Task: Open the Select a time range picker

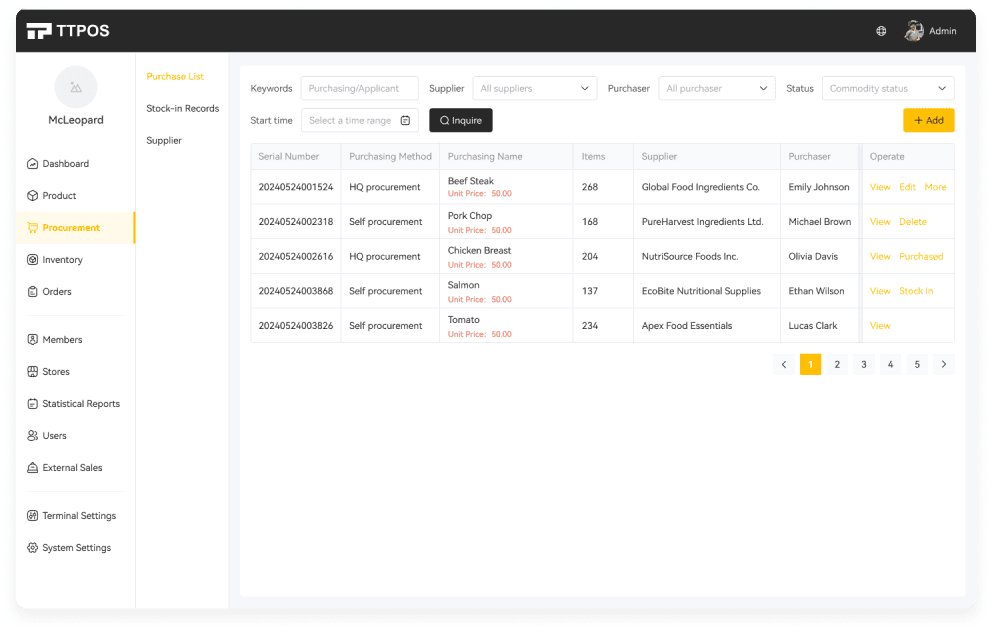Action: pyautogui.click(x=359, y=120)
